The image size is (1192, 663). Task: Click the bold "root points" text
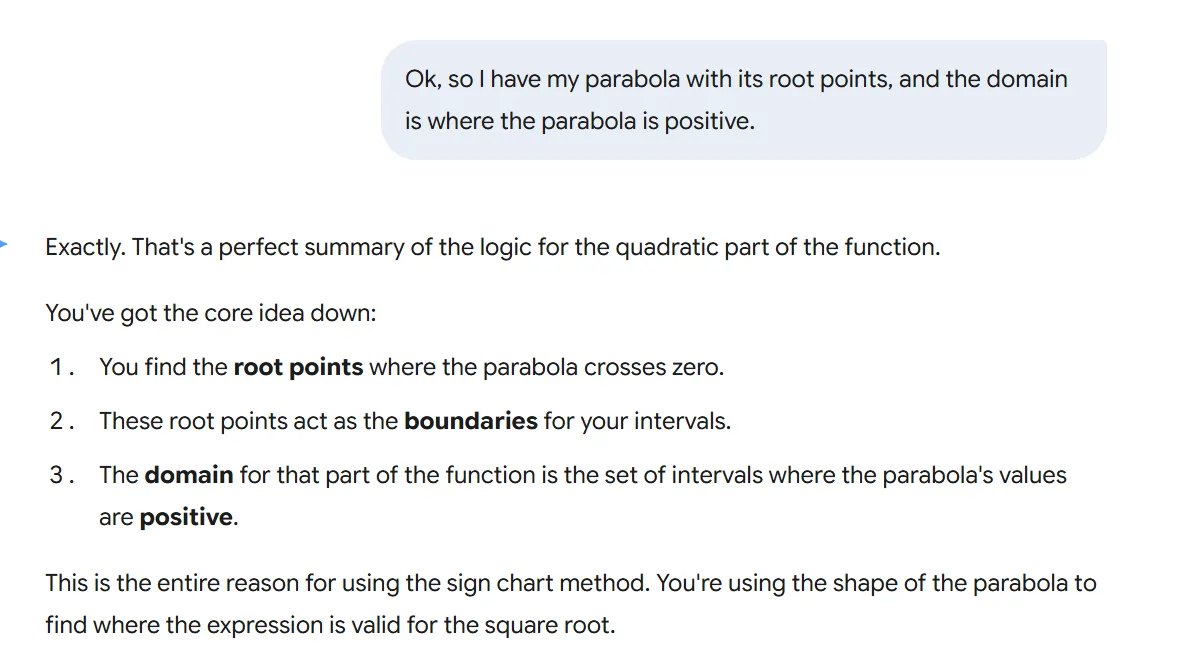click(x=298, y=367)
